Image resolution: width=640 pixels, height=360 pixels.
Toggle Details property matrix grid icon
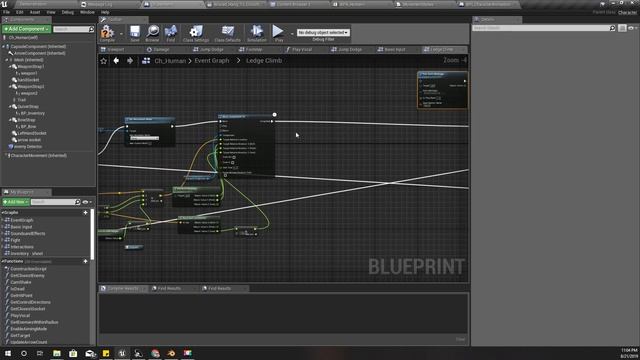pyautogui.click(x=622, y=28)
